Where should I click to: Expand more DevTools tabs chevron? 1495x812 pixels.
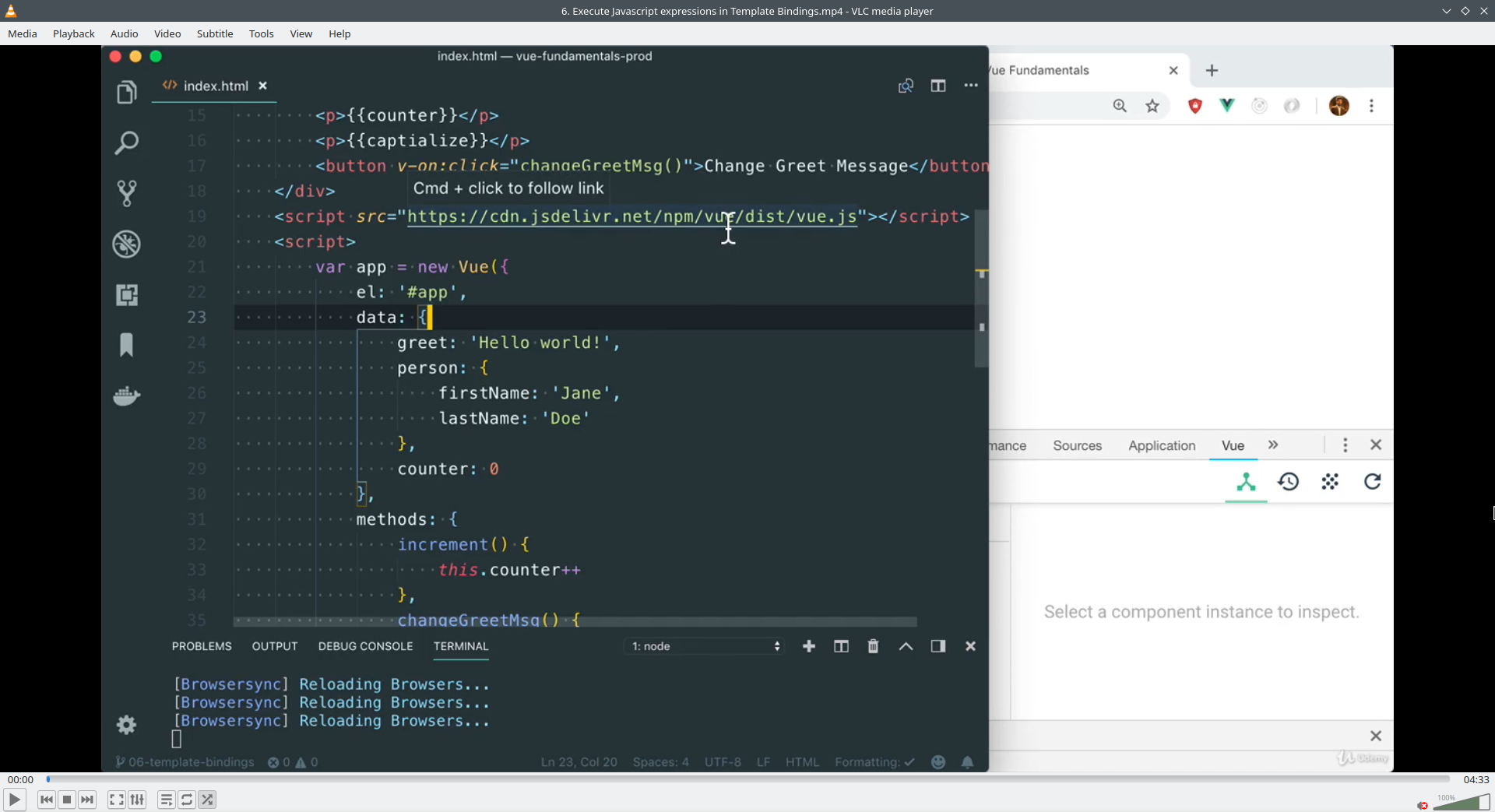coord(1273,445)
